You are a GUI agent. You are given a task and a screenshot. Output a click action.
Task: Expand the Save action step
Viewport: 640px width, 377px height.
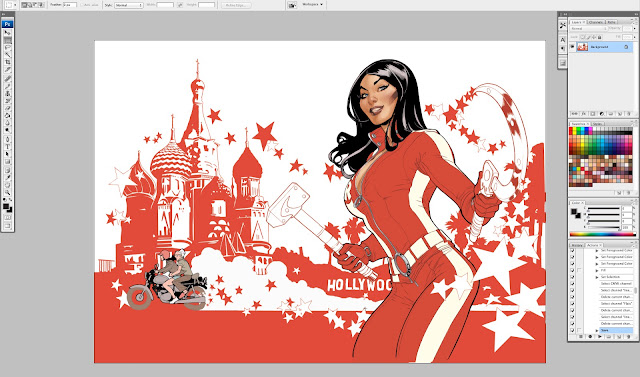click(597, 330)
